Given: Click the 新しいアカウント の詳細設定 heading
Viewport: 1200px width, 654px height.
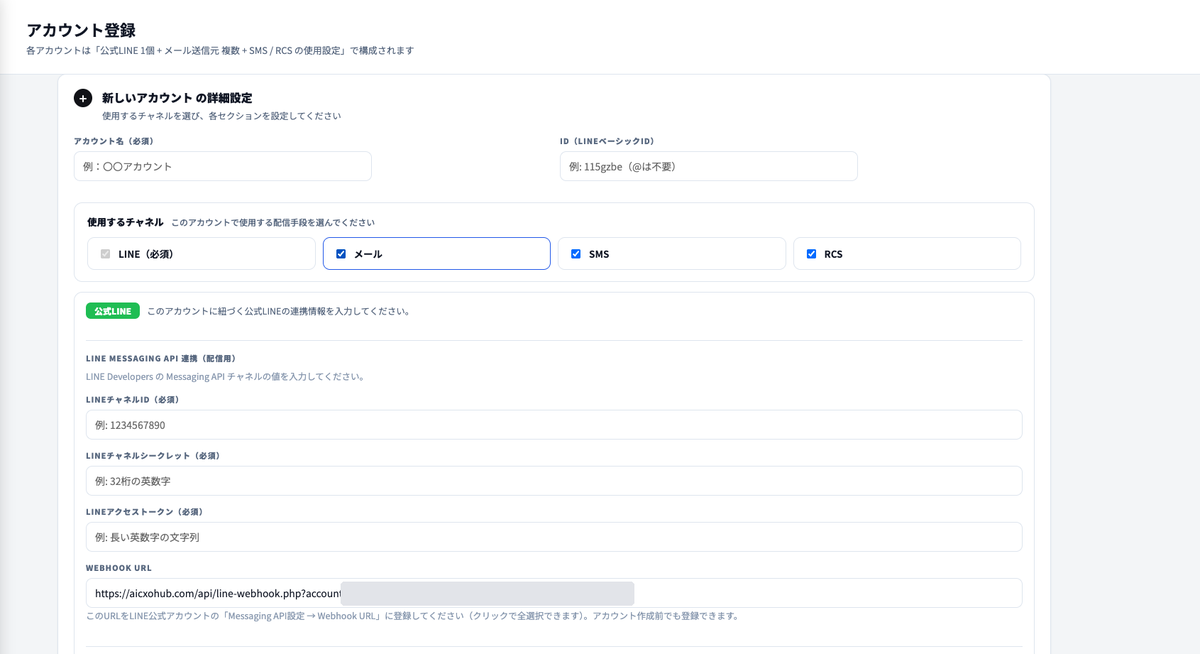Looking at the screenshot, I should click(177, 98).
